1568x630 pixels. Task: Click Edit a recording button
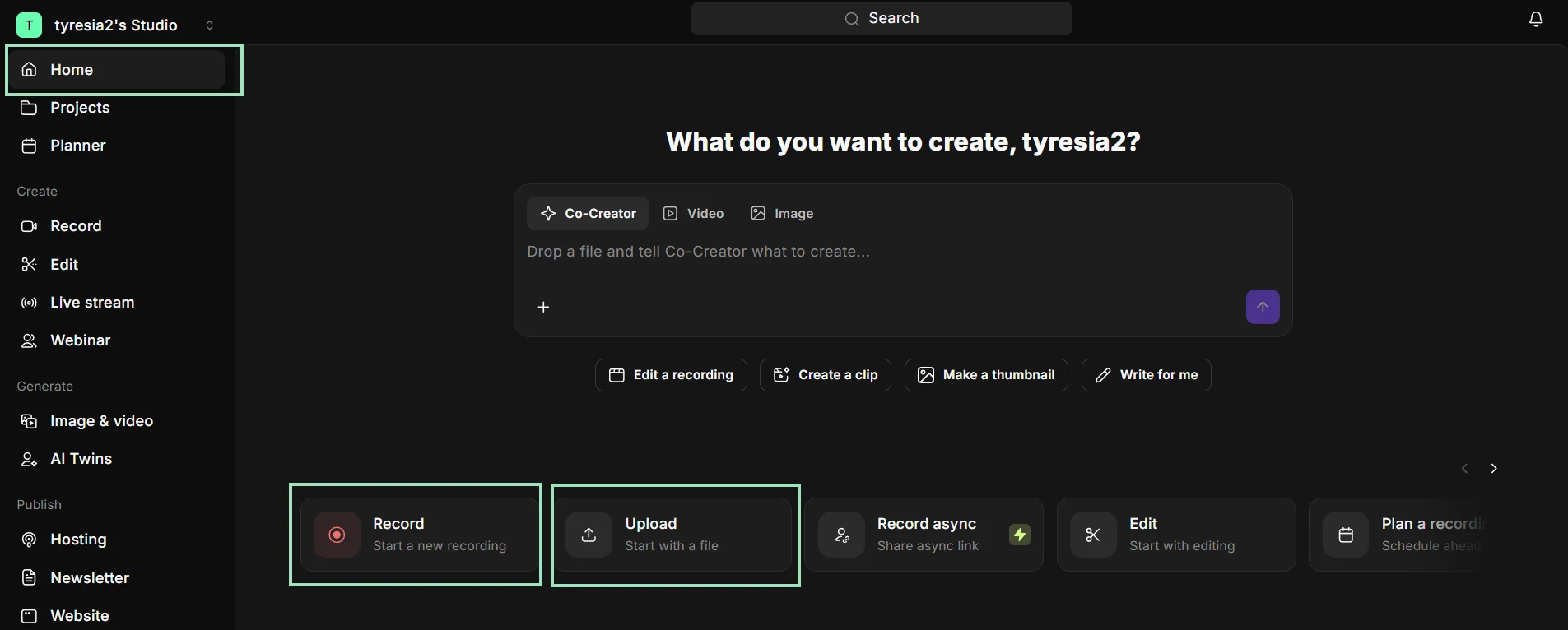point(671,375)
